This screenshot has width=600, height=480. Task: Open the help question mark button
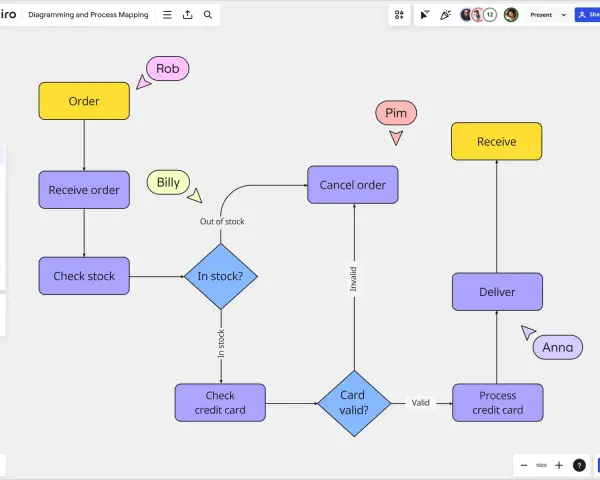pyautogui.click(x=579, y=465)
